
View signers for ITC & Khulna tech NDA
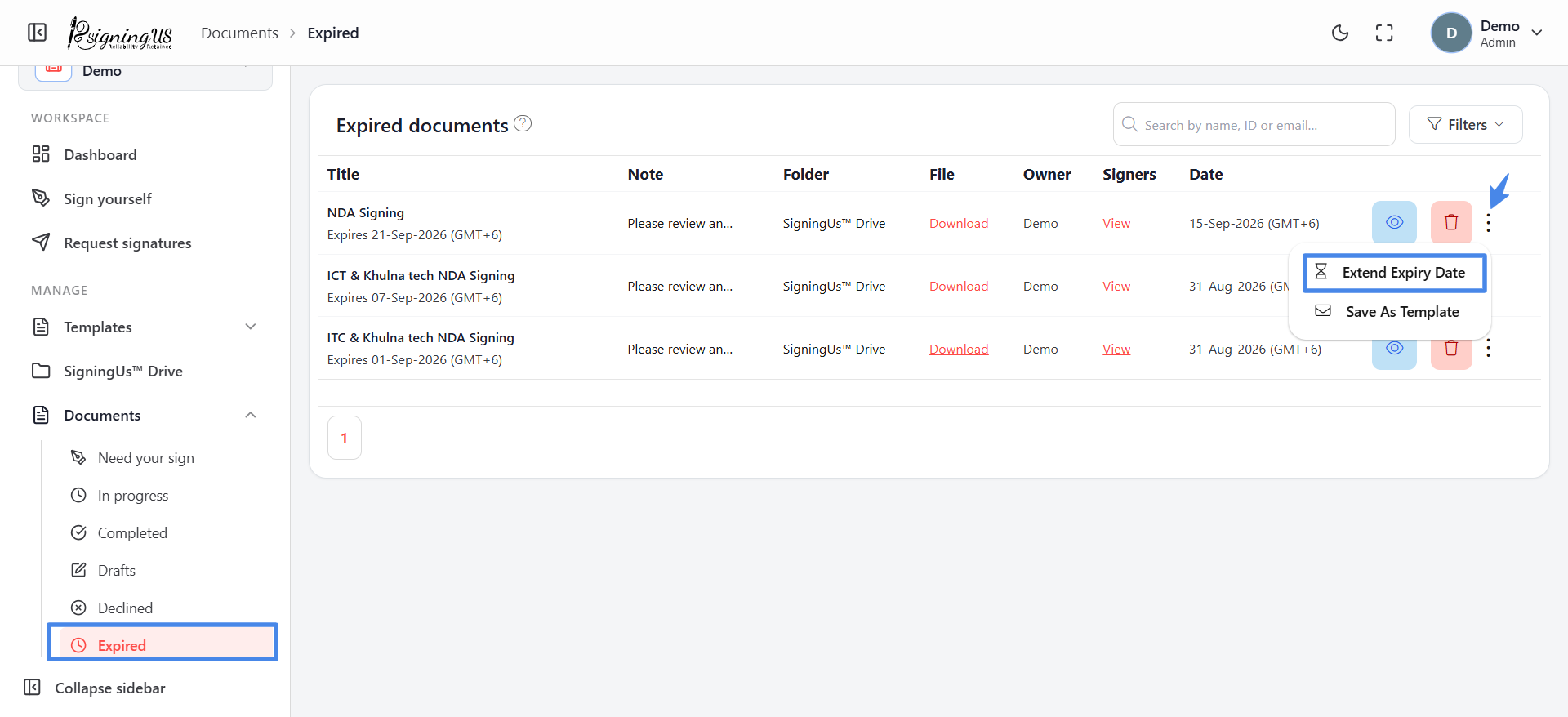(x=1116, y=349)
